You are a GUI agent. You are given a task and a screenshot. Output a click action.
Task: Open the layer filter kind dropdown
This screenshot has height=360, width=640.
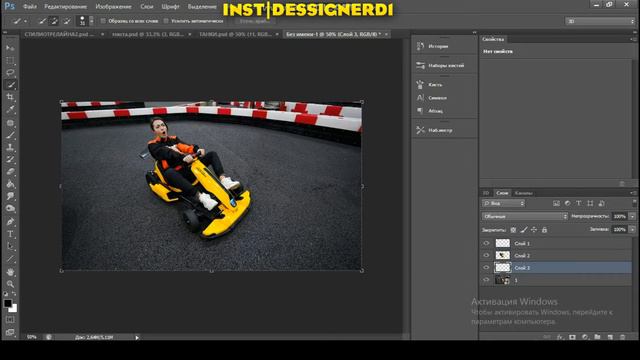503,203
